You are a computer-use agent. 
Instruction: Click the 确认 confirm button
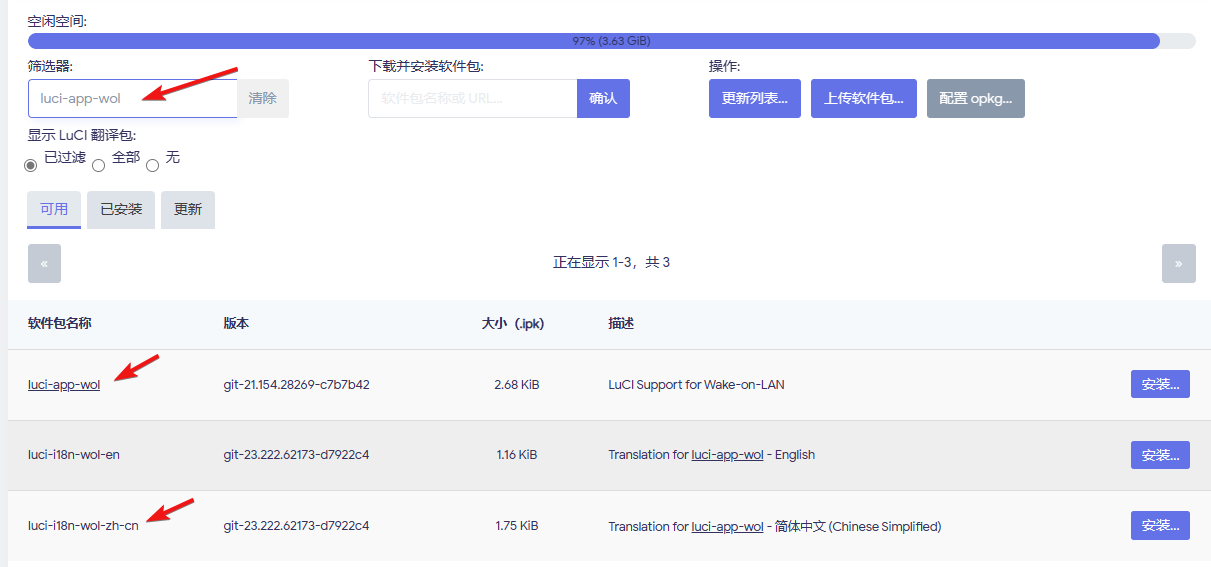click(x=603, y=99)
